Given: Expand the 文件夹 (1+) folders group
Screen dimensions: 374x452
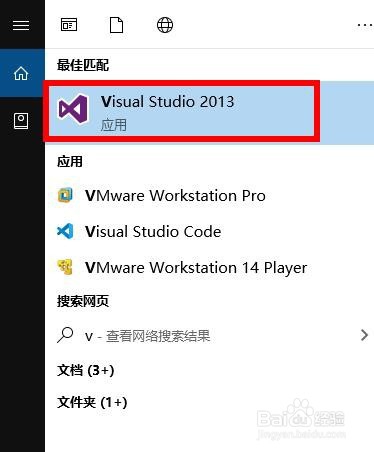Looking at the screenshot, I should click(x=92, y=402).
